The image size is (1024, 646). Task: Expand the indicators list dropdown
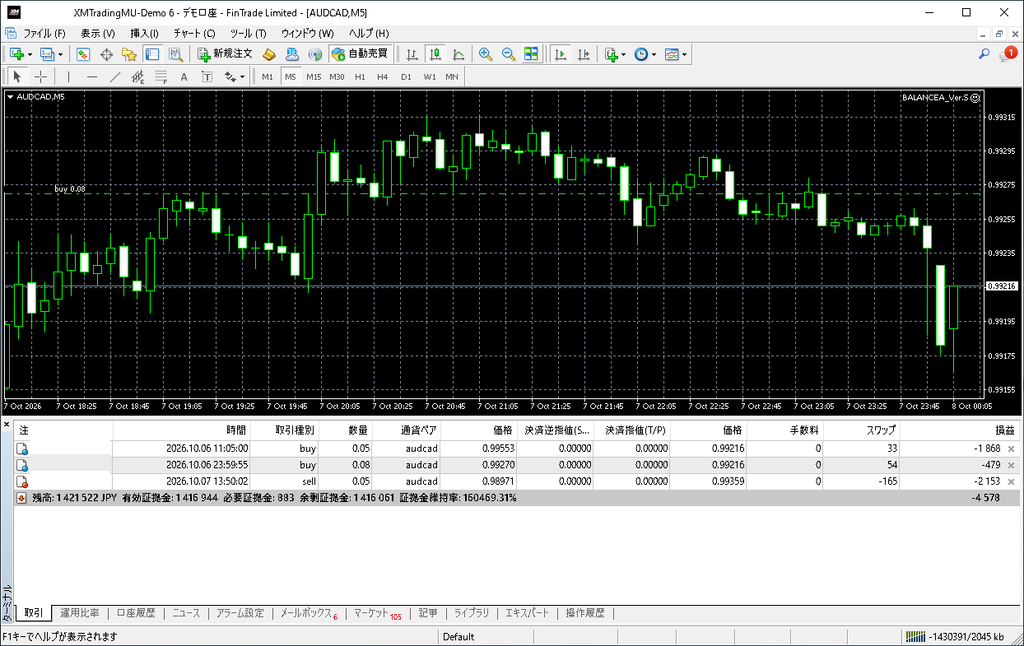pyautogui.click(x=623, y=54)
